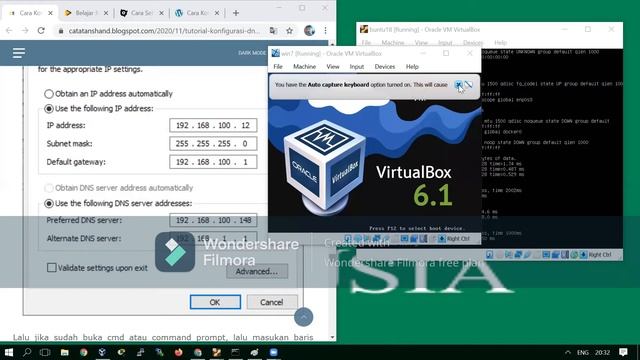The height and width of the screenshot is (360, 640).
Task: Click keyboard capture arrow in win7 status bar
Action: (442, 238)
